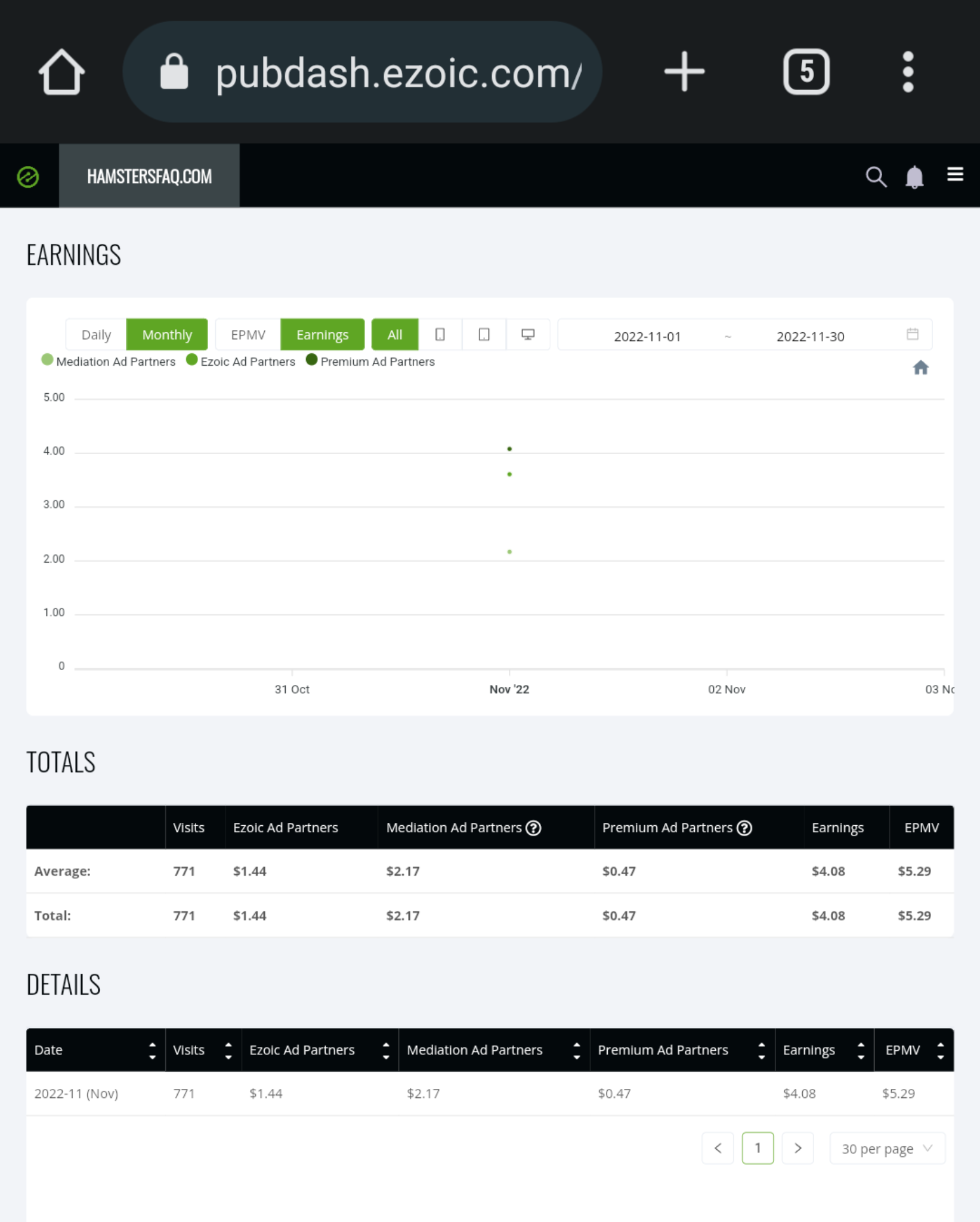Filter chart by tablet device
980x1222 pixels.
coord(484,335)
